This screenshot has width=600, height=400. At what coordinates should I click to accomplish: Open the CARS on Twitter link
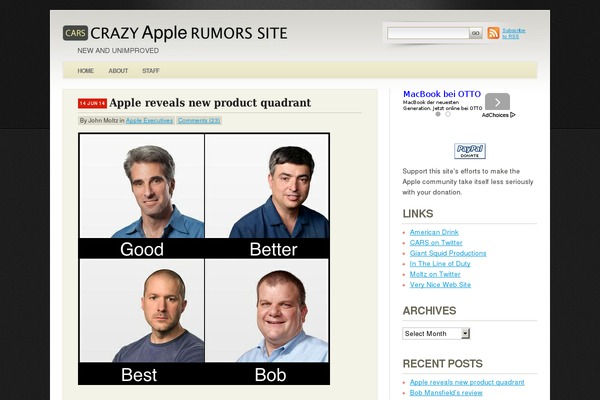436,243
